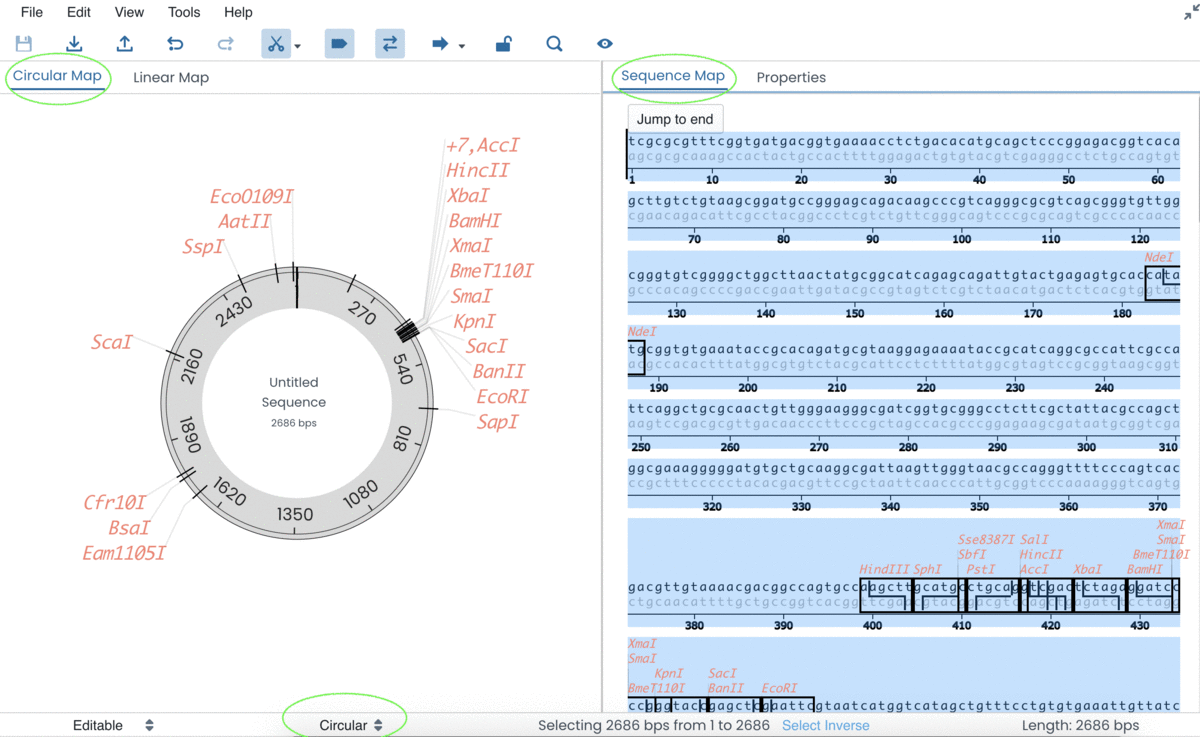Click the flip orientation arrows icon
Screen dimensions: 1200x737
click(389, 43)
